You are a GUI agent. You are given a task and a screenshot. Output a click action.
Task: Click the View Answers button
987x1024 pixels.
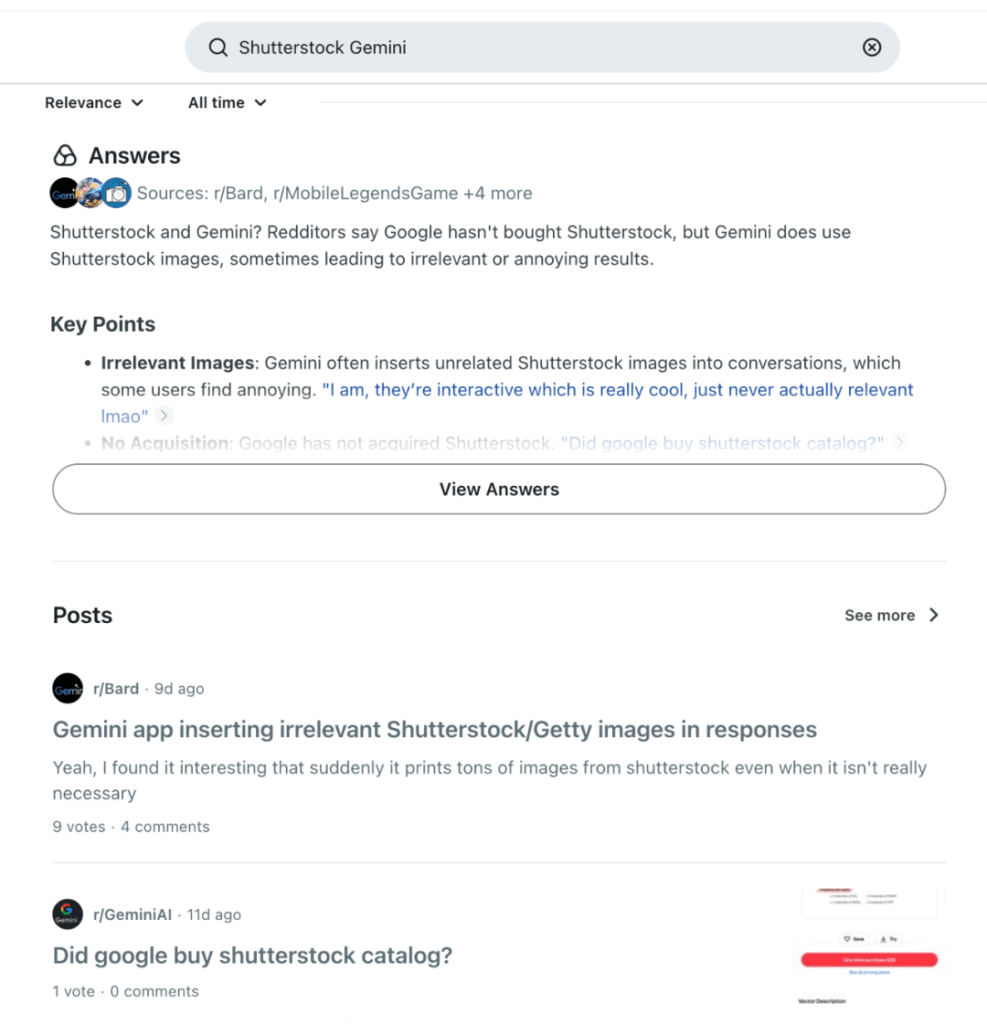coord(499,489)
